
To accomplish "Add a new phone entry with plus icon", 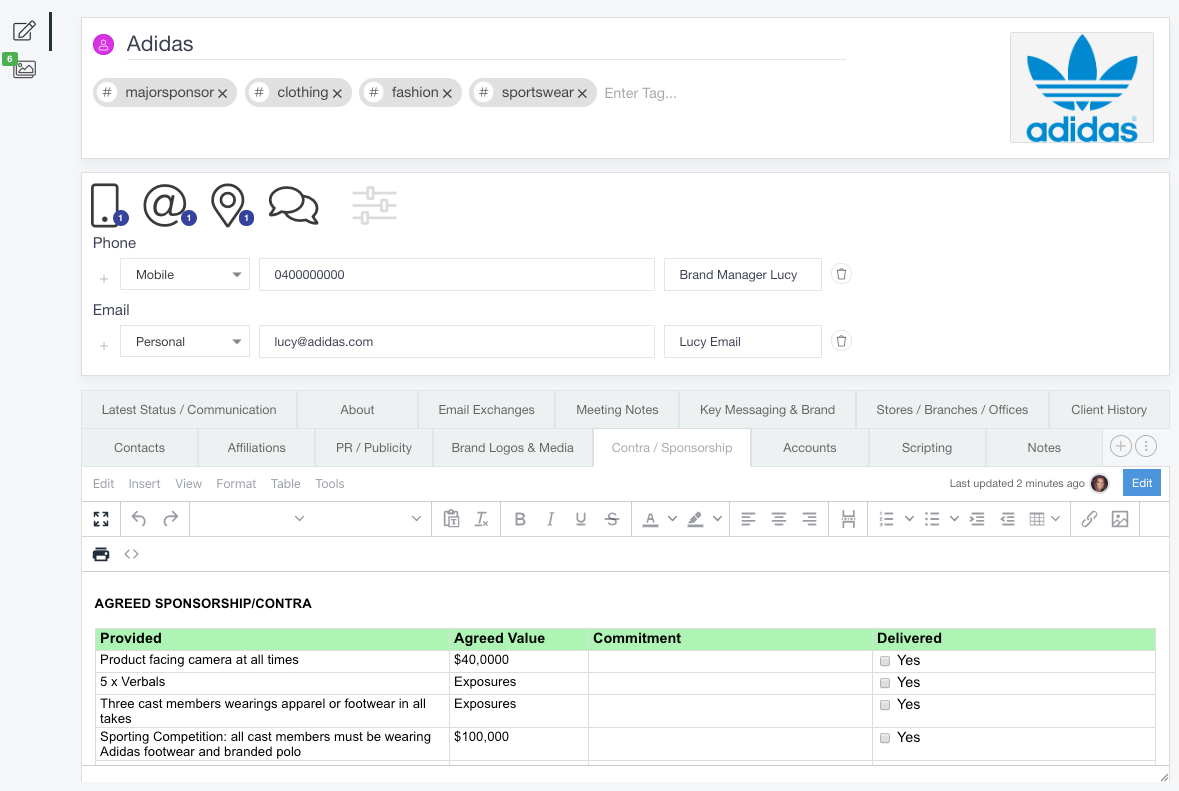I will (104, 279).
